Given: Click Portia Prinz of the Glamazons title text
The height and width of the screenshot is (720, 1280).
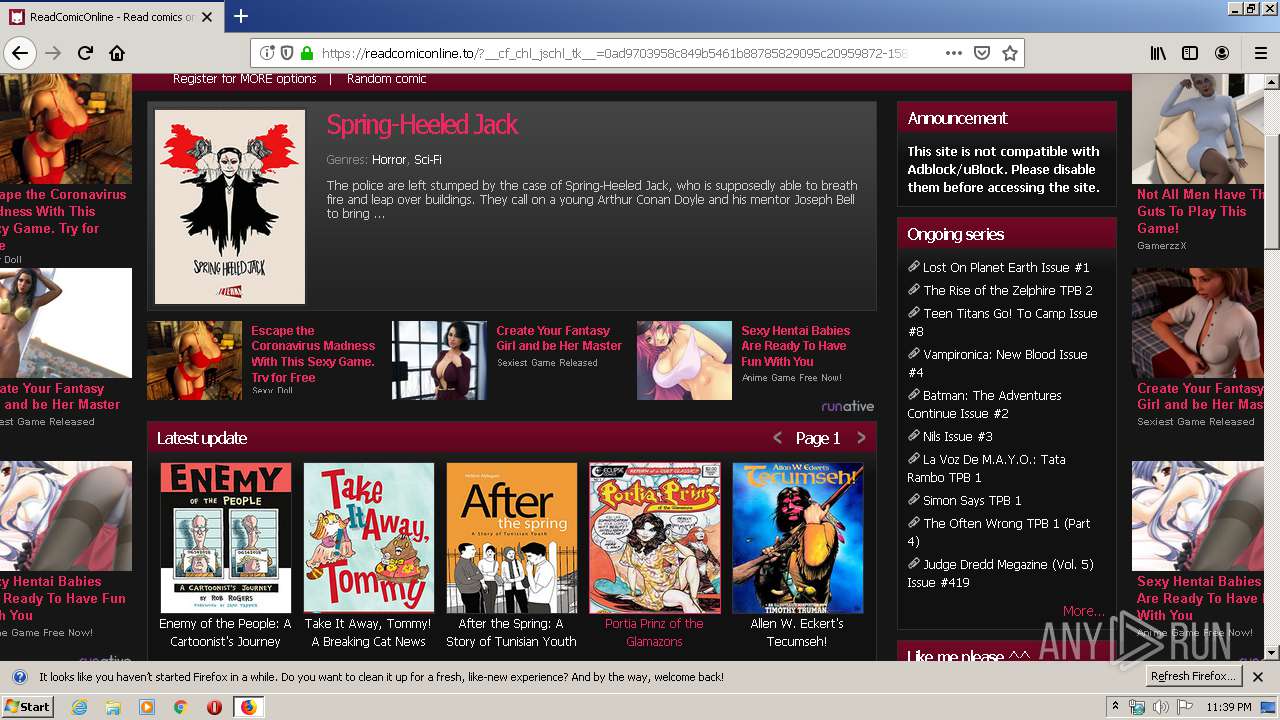Looking at the screenshot, I should 654,632.
